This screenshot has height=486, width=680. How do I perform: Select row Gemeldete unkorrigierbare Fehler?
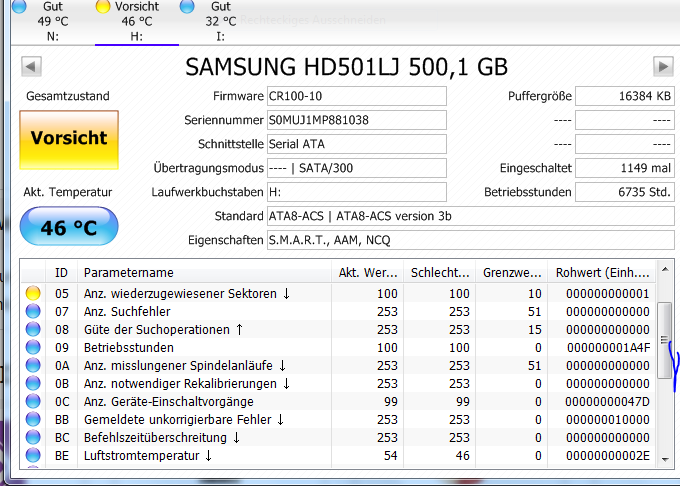tap(338, 419)
